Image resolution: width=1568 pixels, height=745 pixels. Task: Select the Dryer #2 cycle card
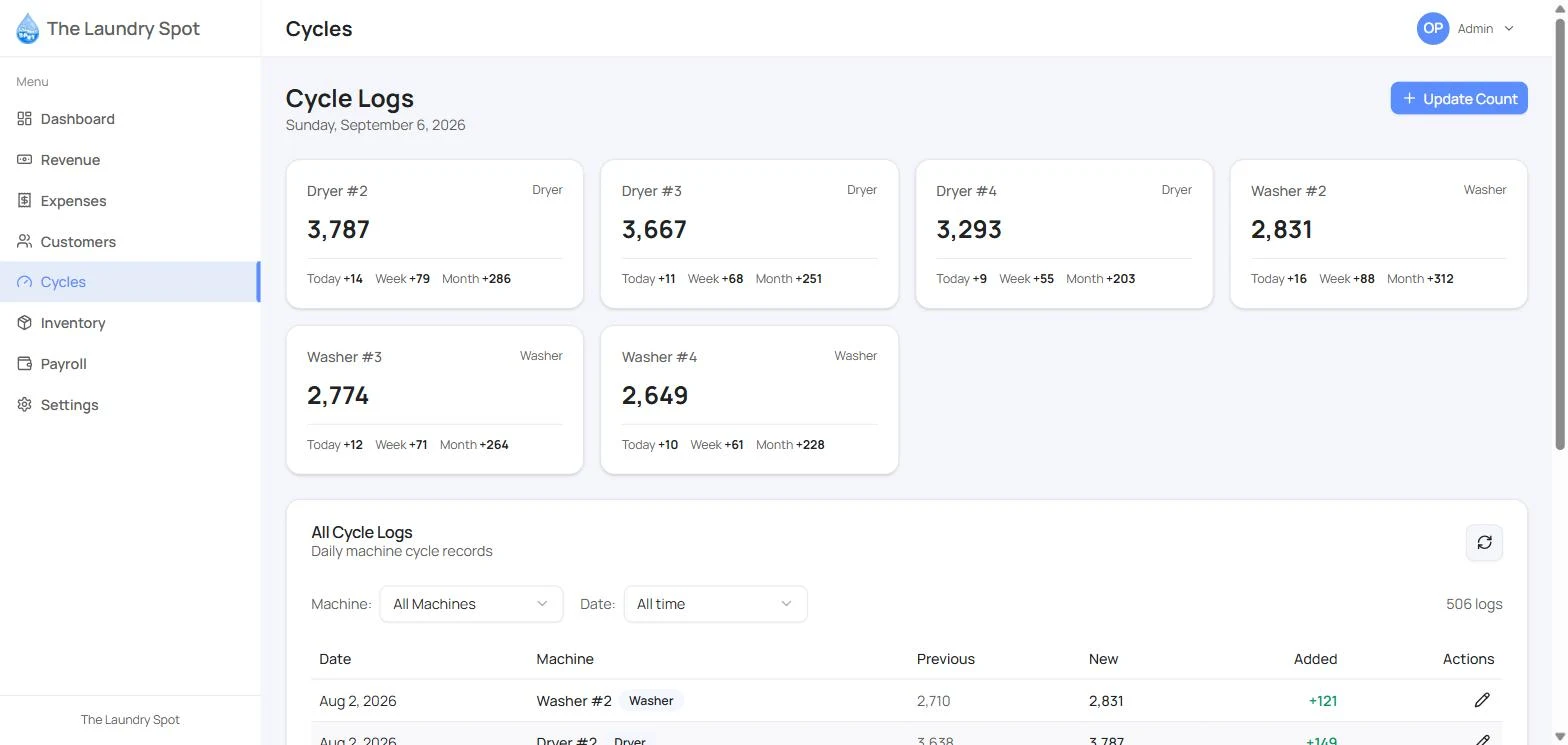click(x=435, y=234)
